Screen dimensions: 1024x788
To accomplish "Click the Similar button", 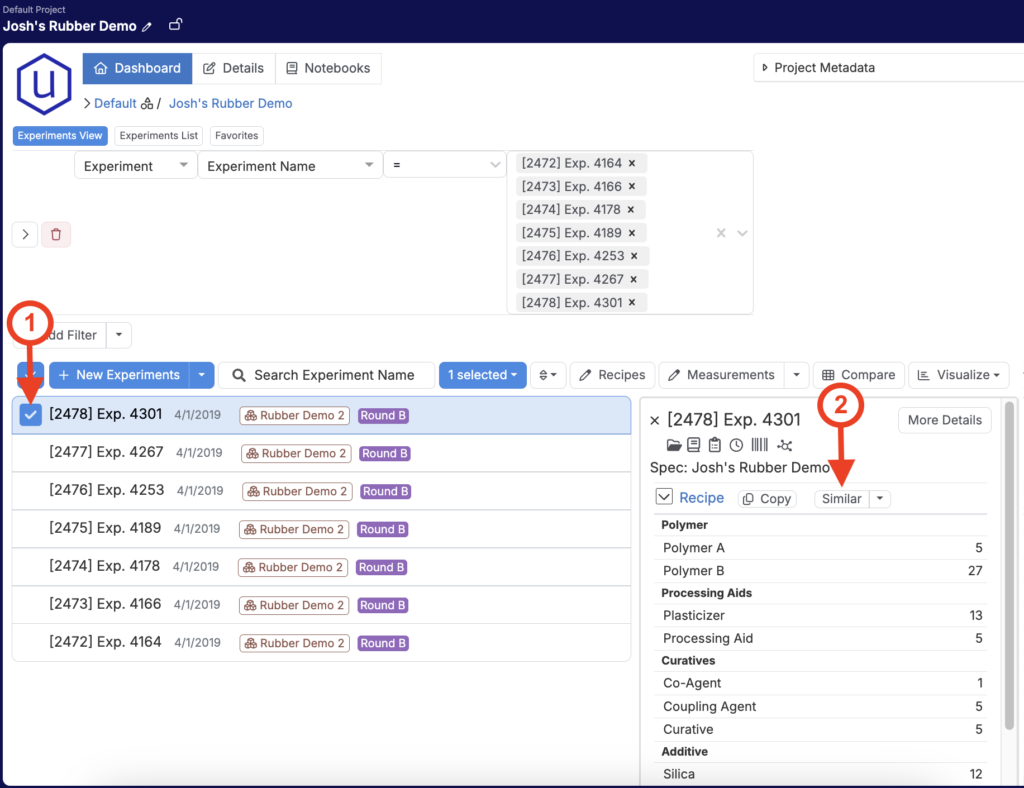I will tap(842, 499).
